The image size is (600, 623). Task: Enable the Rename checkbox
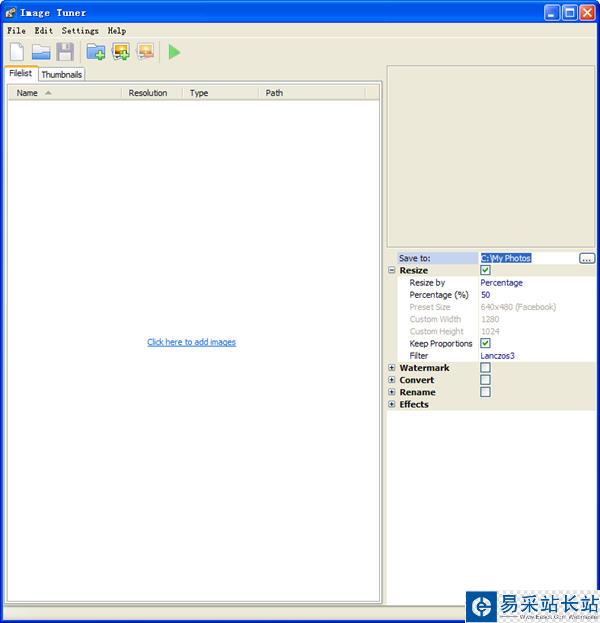[x=485, y=392]
